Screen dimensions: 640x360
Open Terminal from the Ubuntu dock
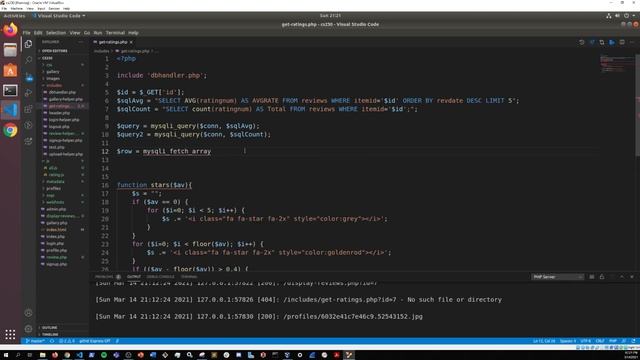tap(10, 90)
